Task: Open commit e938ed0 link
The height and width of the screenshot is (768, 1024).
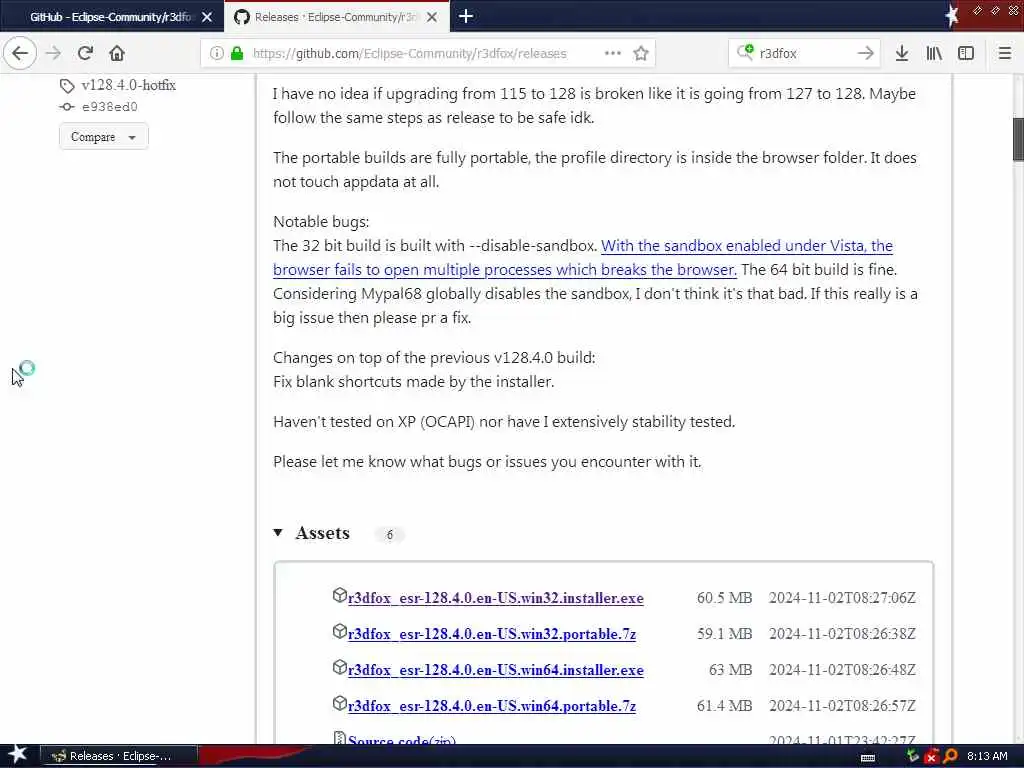Action: (x=110, y=106)
